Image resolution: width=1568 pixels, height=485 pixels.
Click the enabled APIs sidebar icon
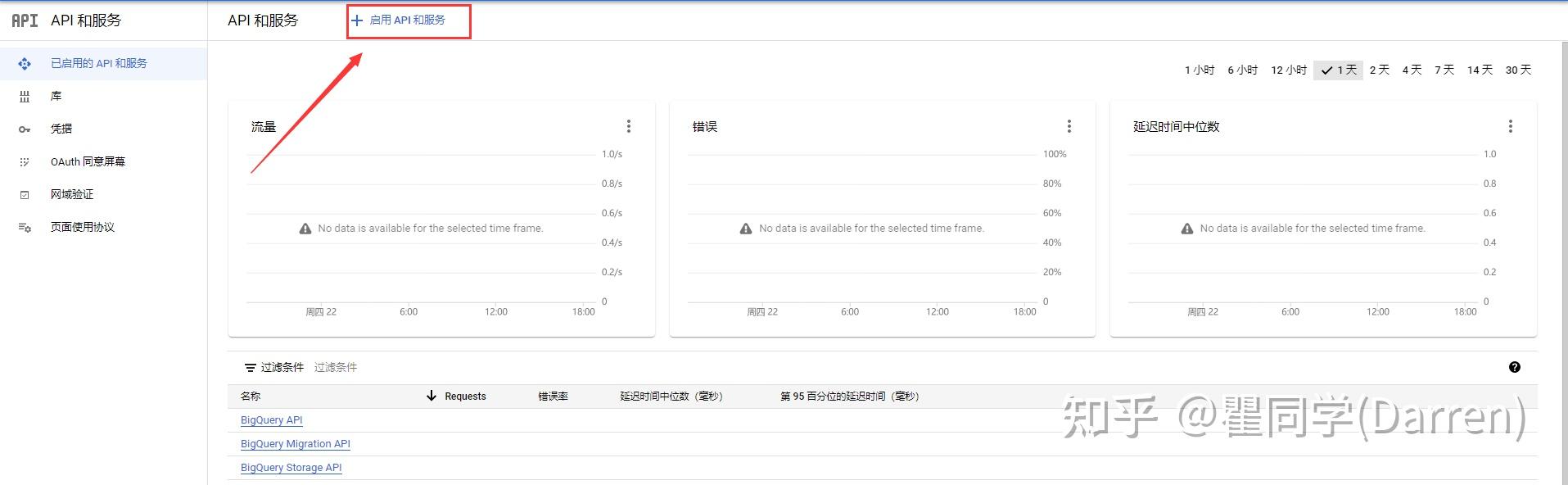coord(25,63)
